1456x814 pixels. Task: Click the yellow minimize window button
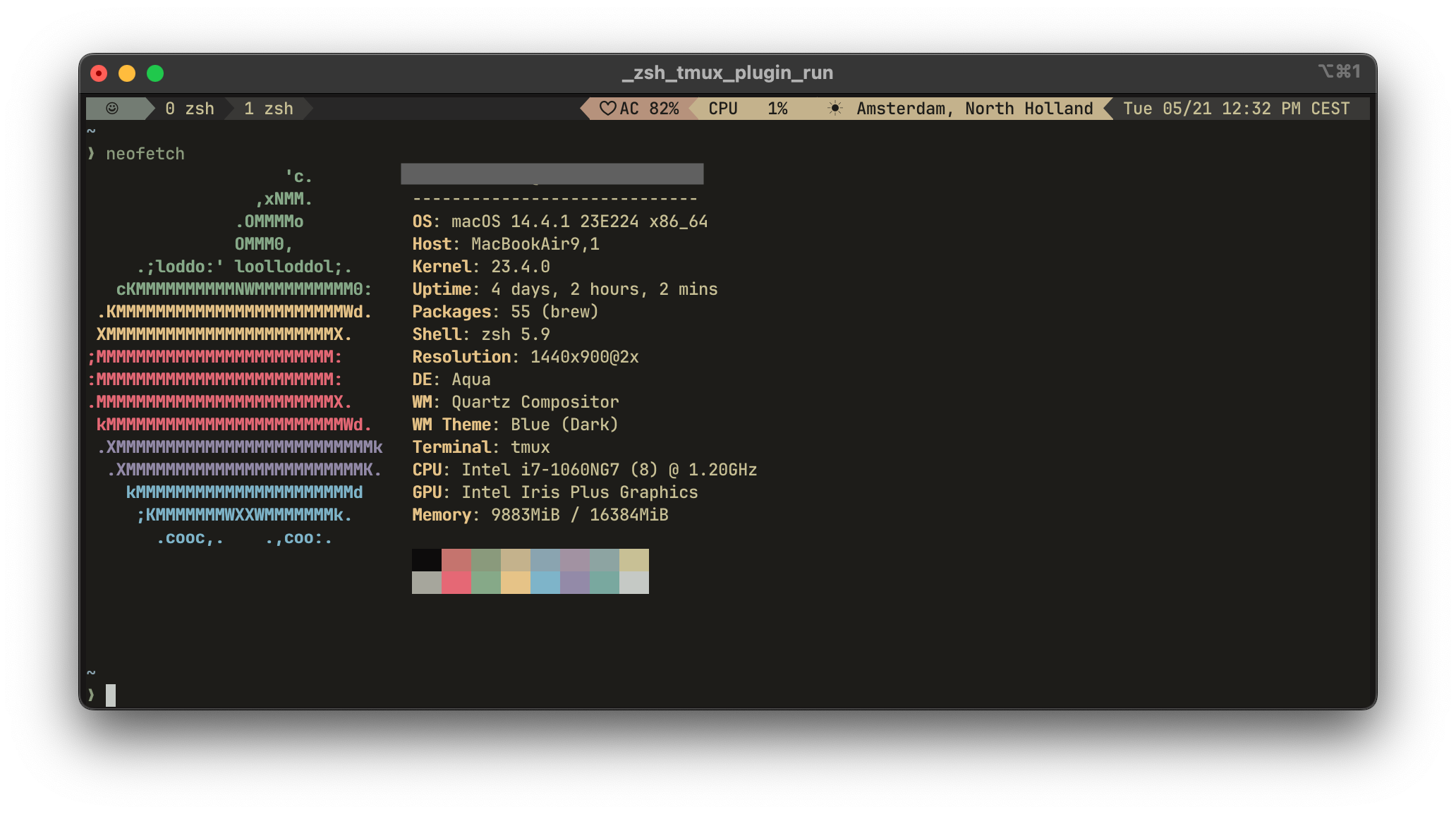click(x=127, y=73)
